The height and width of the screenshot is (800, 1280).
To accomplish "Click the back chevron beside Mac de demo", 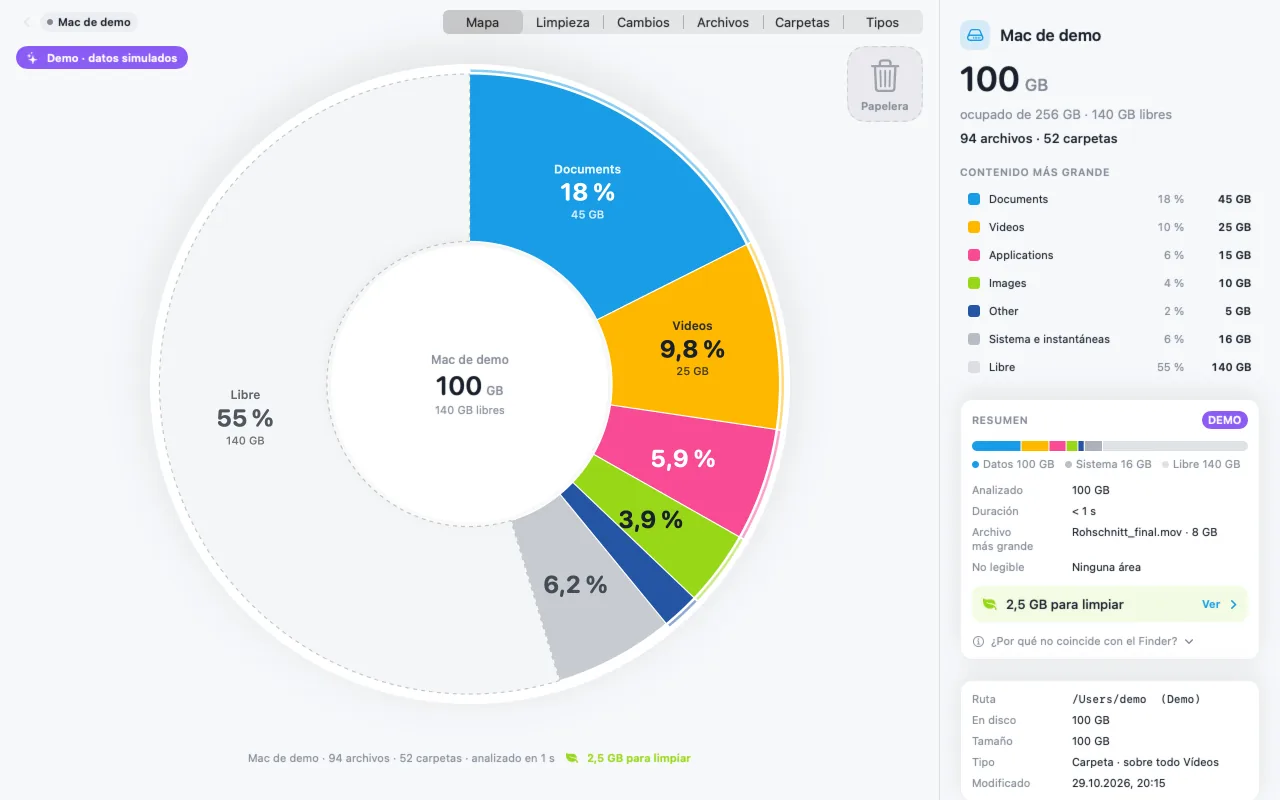I will click(x=27, y=22).
